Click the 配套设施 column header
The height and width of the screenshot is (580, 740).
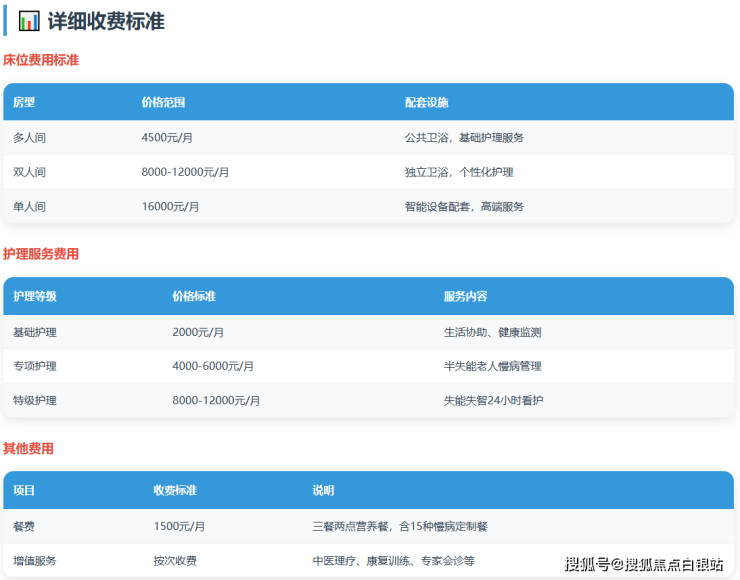point(426,102)
